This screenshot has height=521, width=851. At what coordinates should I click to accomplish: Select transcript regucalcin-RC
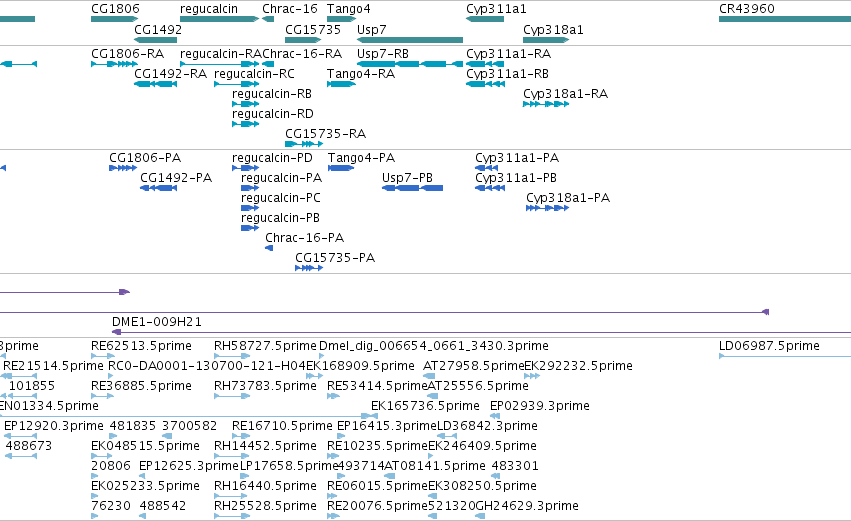[x=255, y=74]
